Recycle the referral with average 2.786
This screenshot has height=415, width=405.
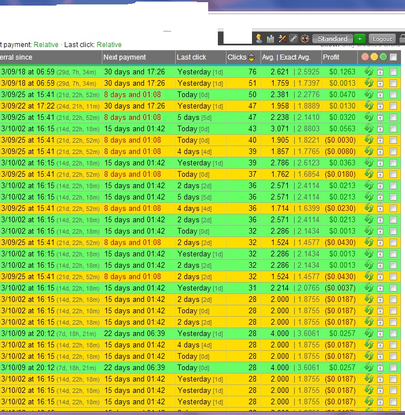369,162
